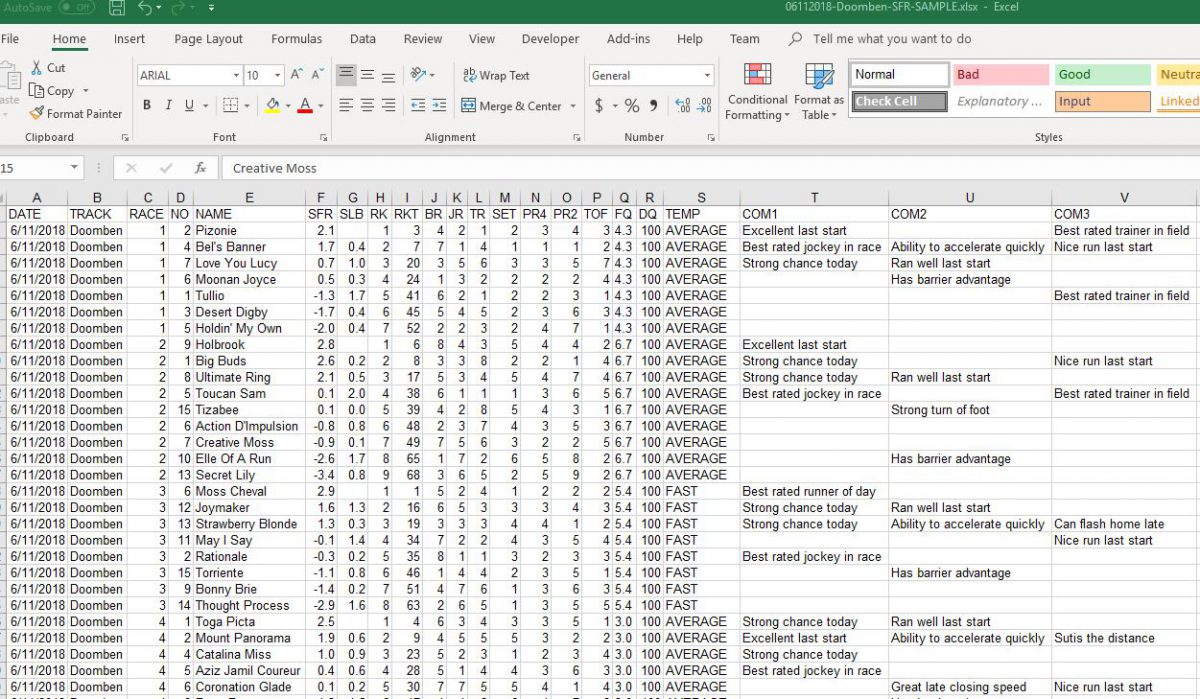Click inside the formula bar showing Creative Moss
The image size is (1200, 699).
[x=400, y=168]
